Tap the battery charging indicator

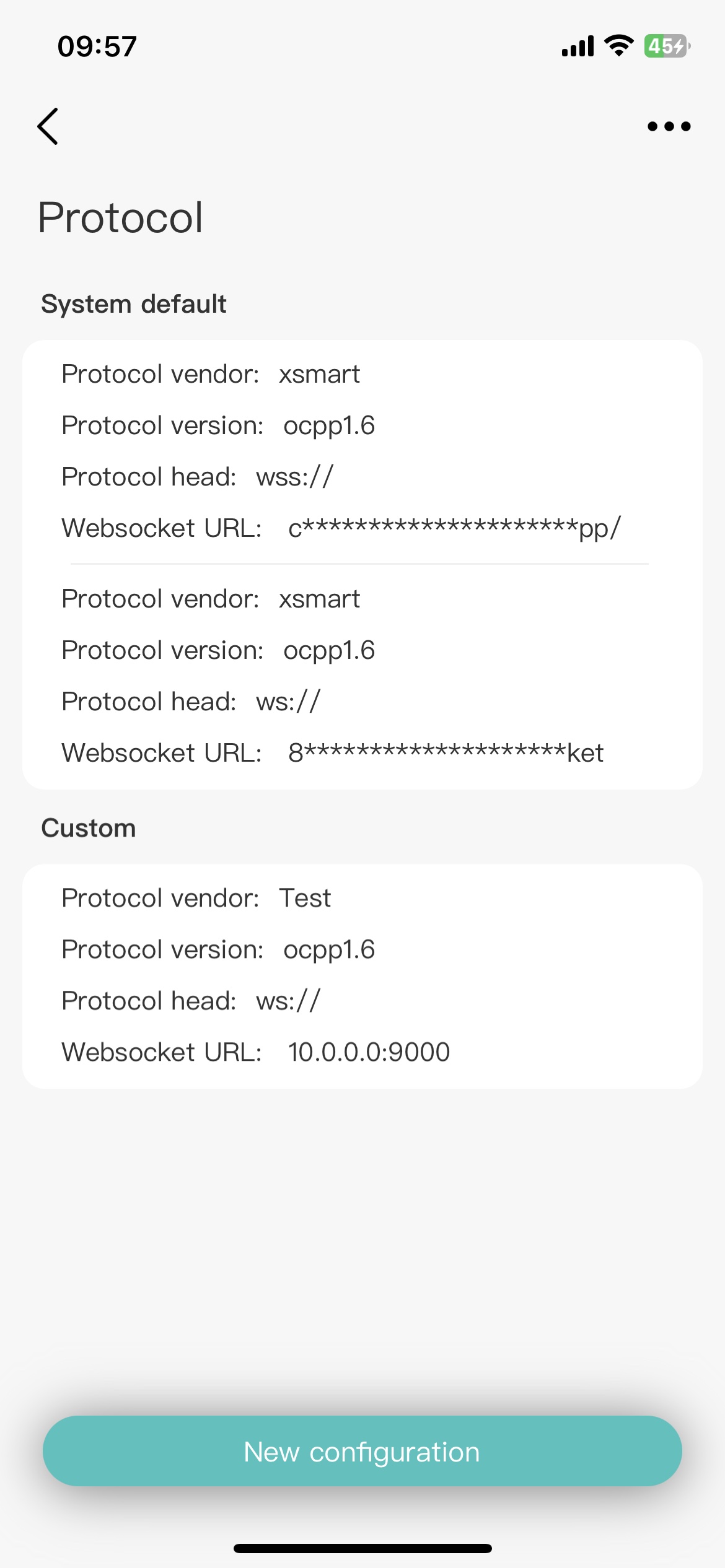(667, 46)
